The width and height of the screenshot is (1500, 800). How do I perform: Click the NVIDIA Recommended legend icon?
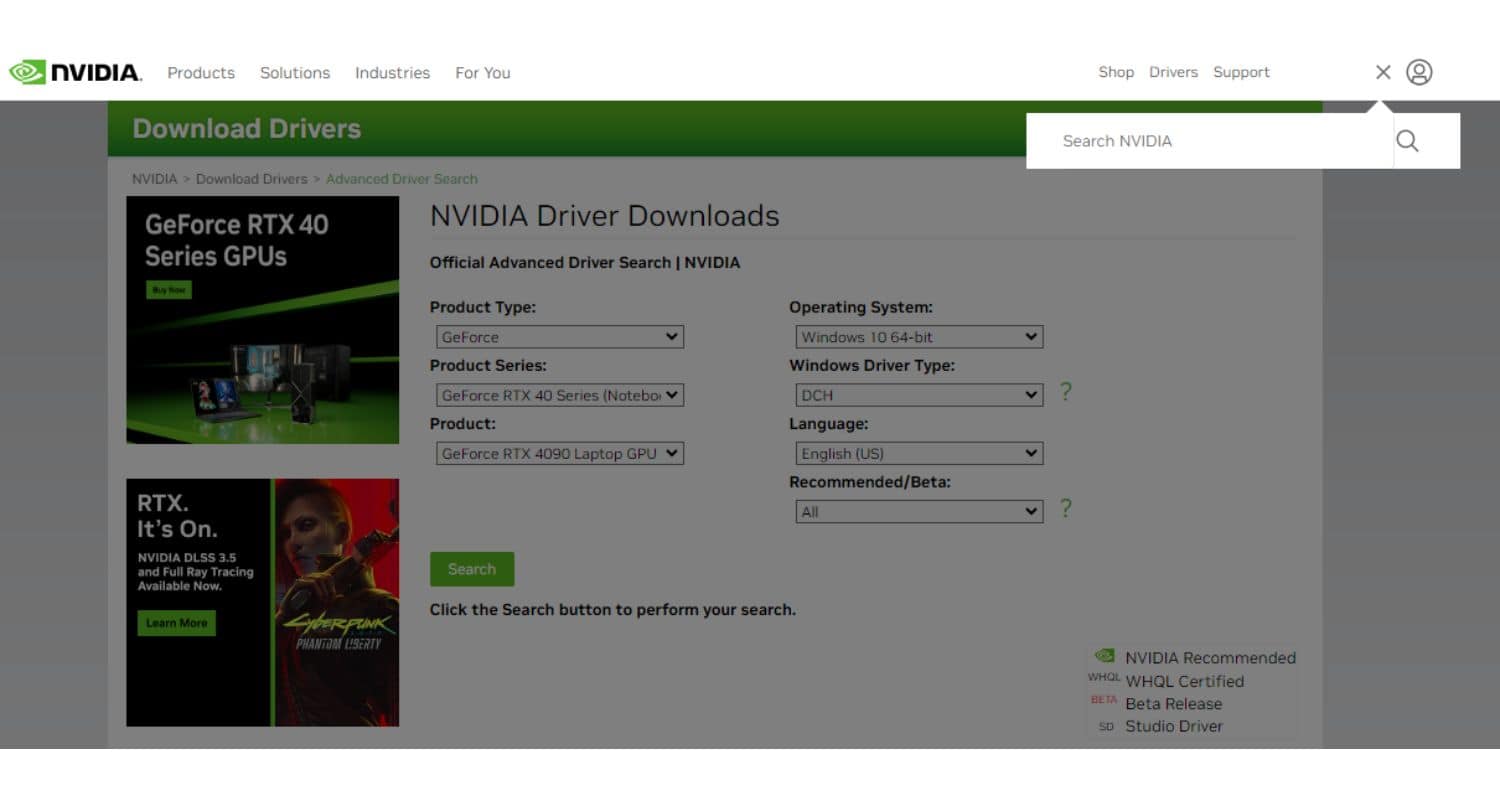[x=1104, y=656]
